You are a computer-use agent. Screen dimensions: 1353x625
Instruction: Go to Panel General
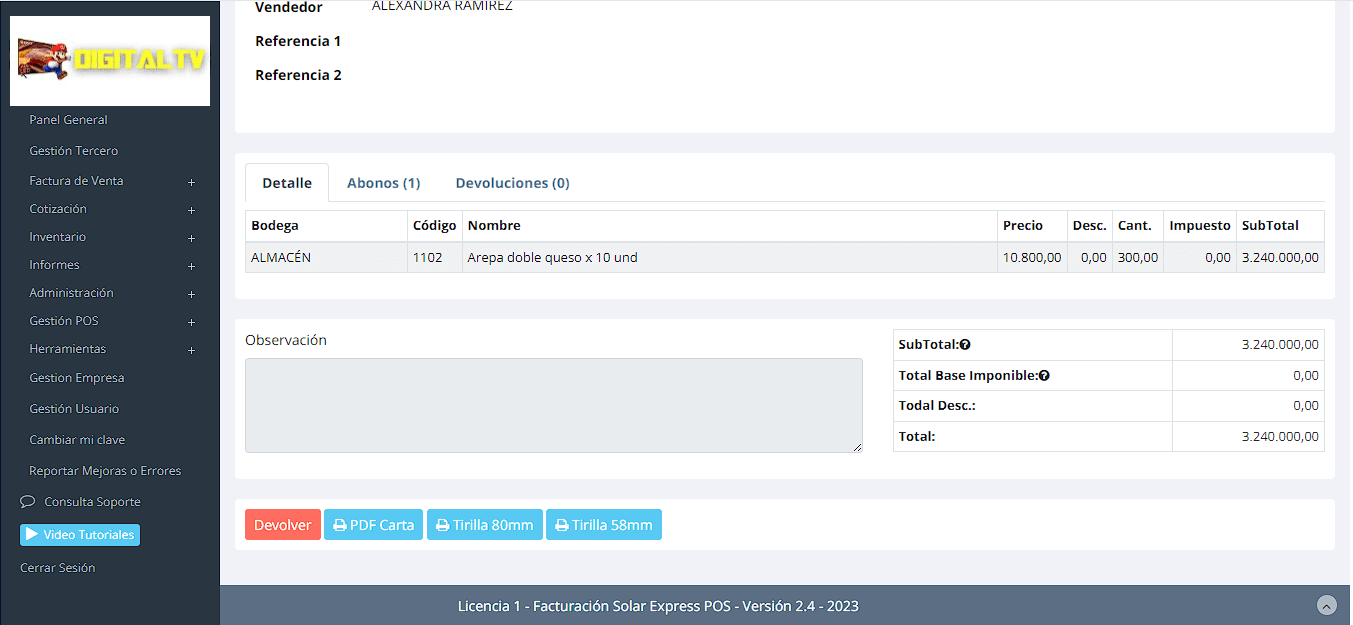click(x=68, y=120)
